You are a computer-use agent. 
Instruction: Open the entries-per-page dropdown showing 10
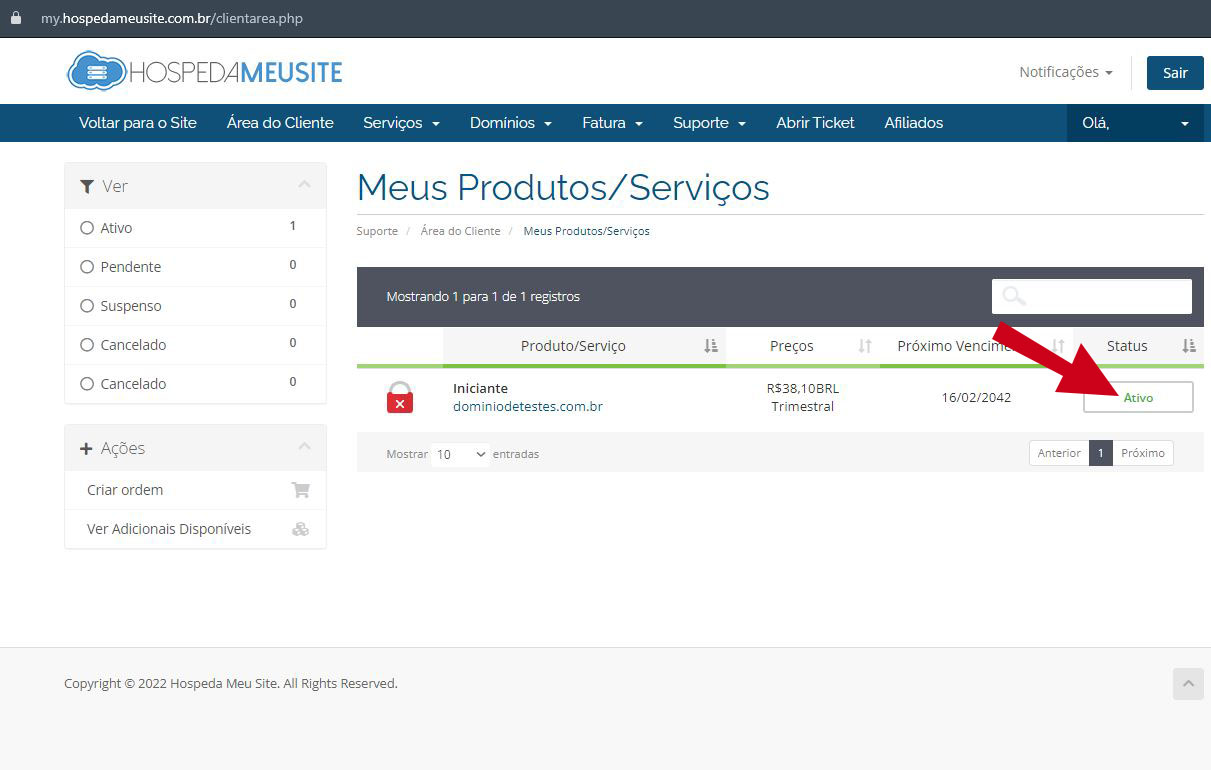(459, 454)
